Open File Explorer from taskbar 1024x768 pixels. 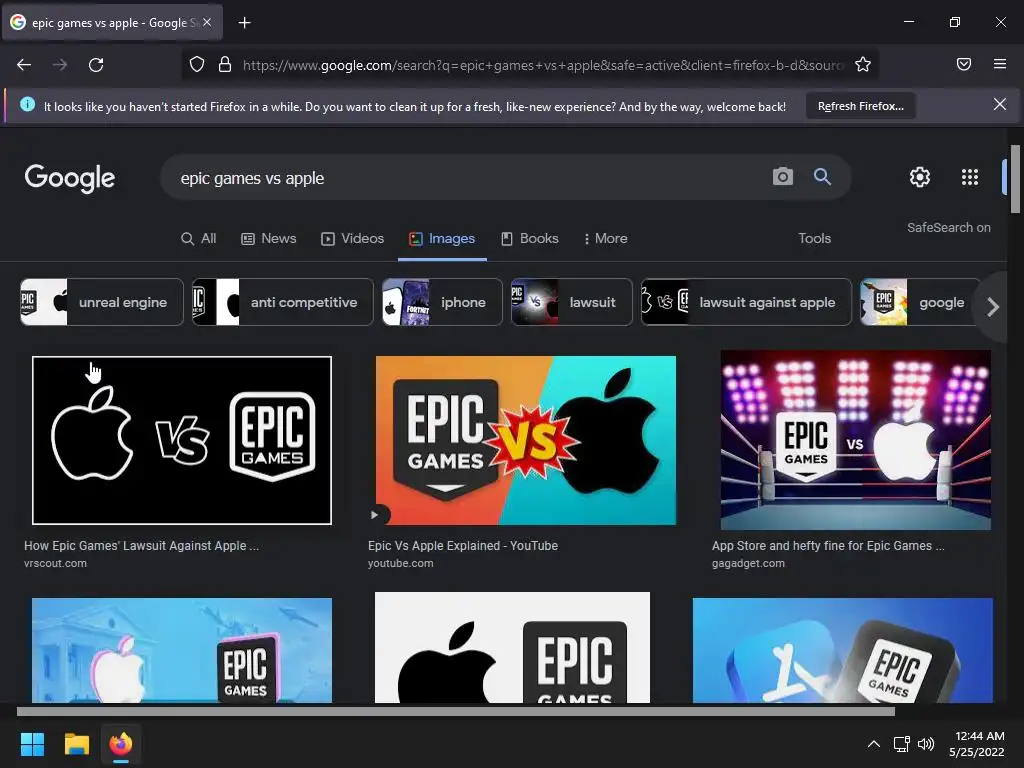[x=76, y=744]
